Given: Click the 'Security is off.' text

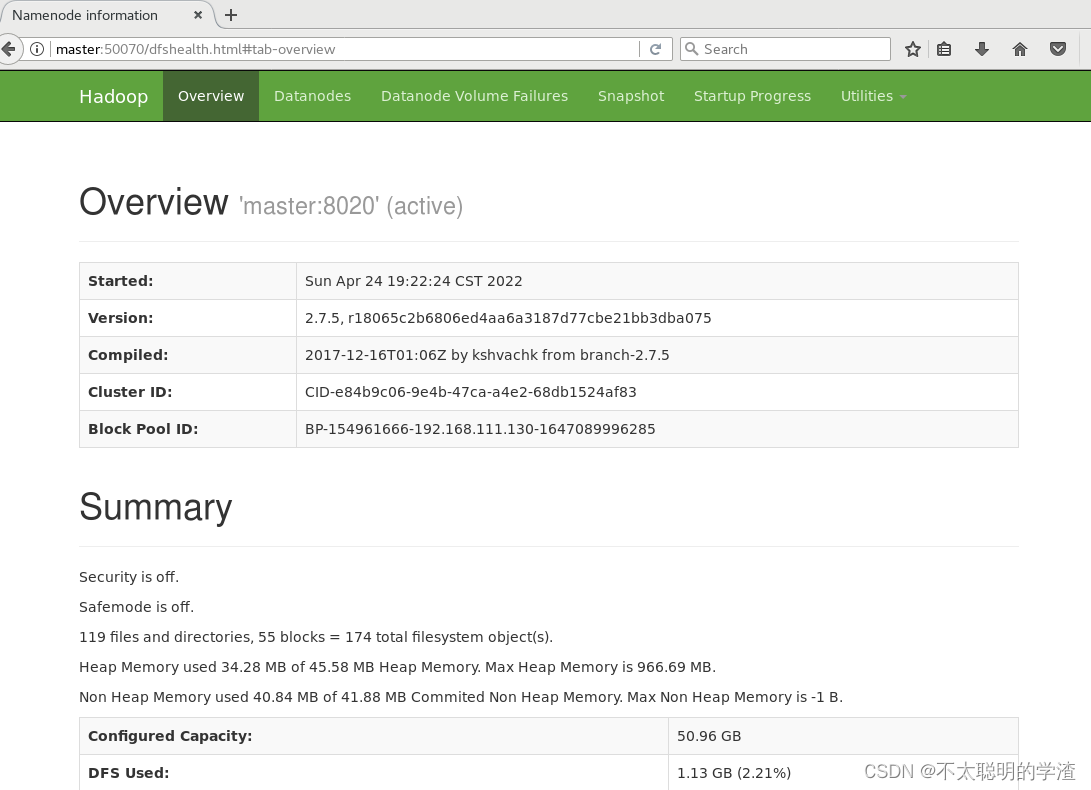Looking at the screenshot, I should [129, 577].
